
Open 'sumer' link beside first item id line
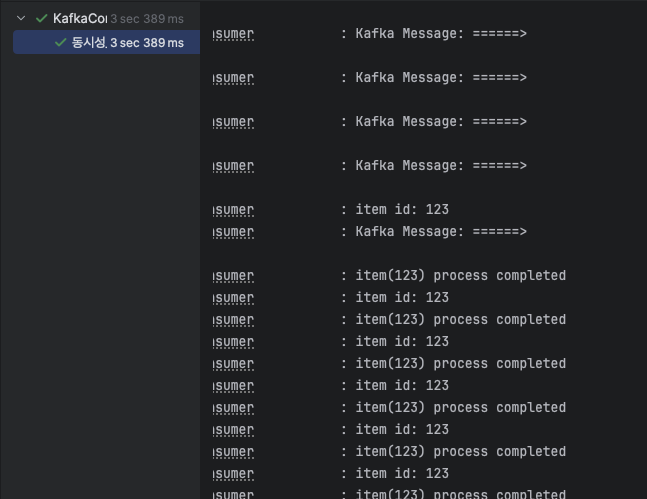pyautogui.click(x=234, y=210)
